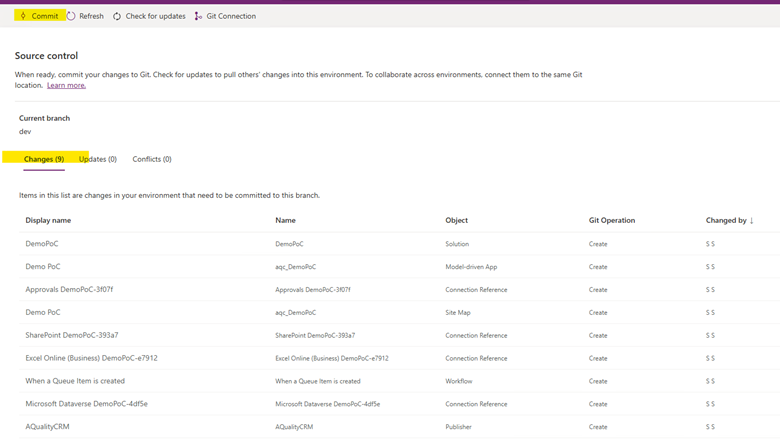Click the Git Connection branch icon
Viewport: 780px width, 444px height.
(x=198, y=16)
